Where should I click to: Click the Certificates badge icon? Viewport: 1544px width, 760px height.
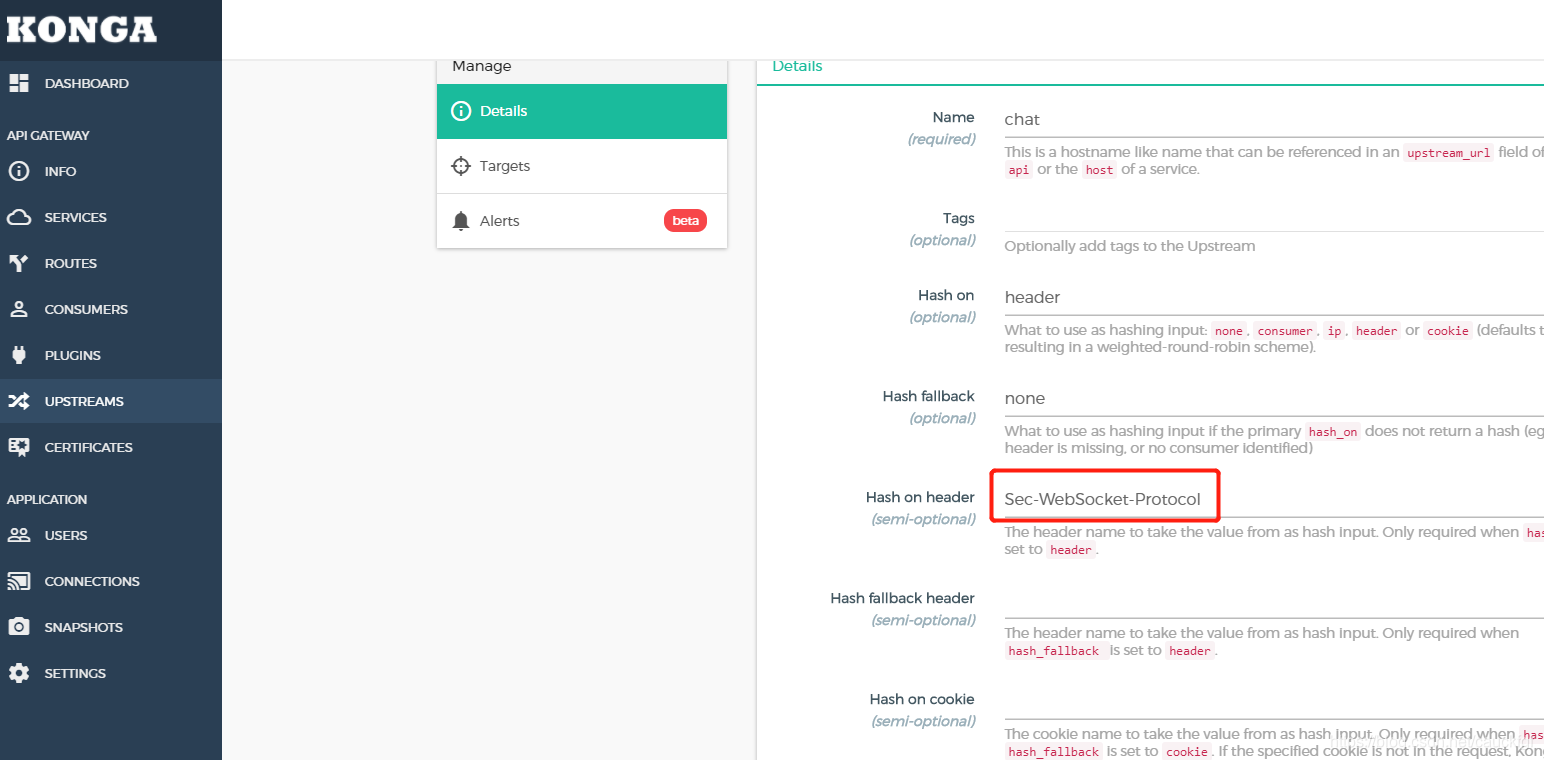coord(19,447)
